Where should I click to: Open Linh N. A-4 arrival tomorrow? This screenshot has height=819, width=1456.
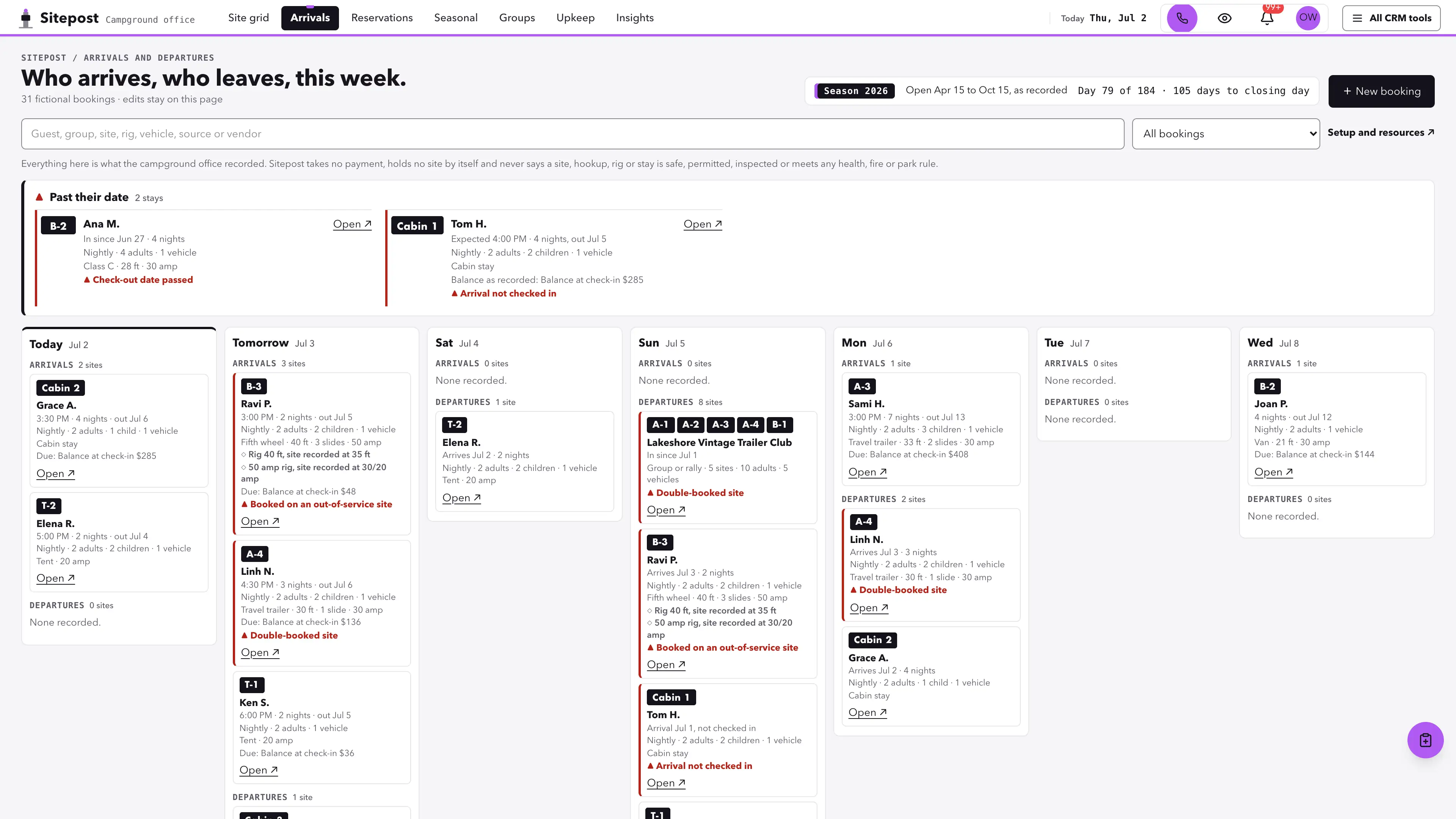click(260, 652)
